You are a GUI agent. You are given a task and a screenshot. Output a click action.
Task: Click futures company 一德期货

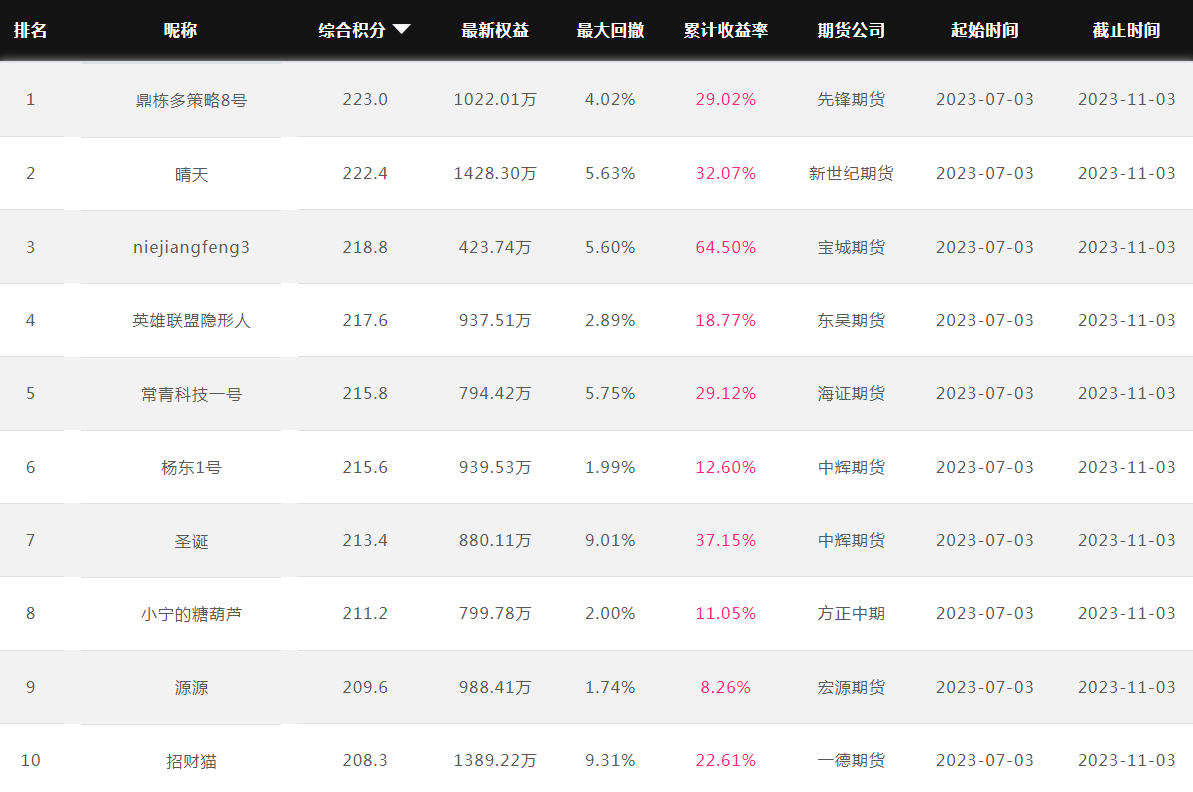point(851,760)
